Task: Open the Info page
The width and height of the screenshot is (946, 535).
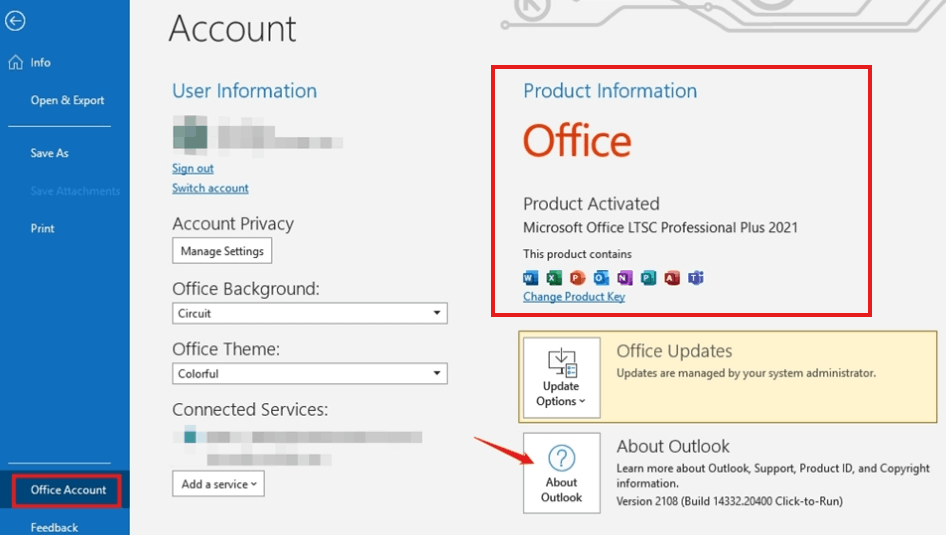Action: click(x=40, y=62)
